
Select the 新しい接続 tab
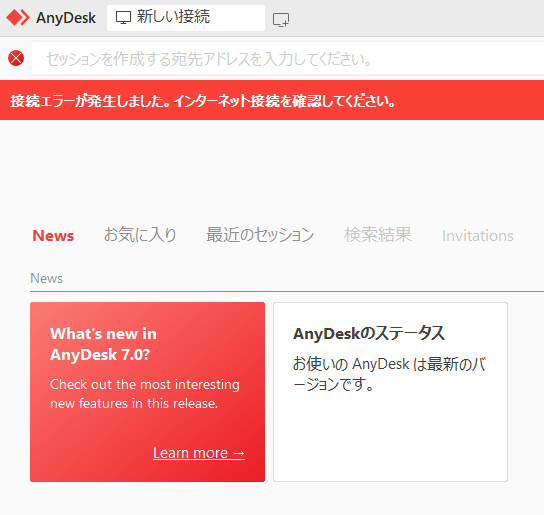point(186,18)
